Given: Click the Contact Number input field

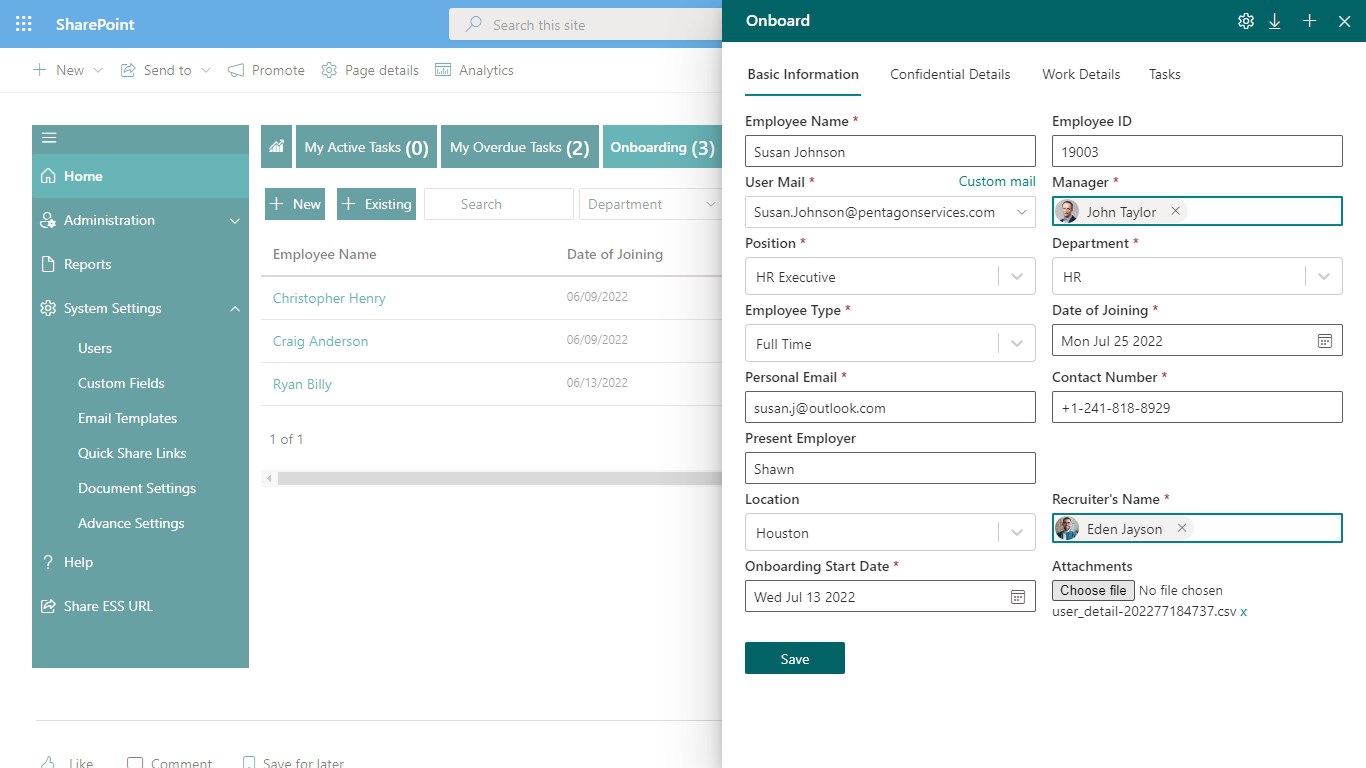Looking at the screenshot, I should (x=1197, y=407).
